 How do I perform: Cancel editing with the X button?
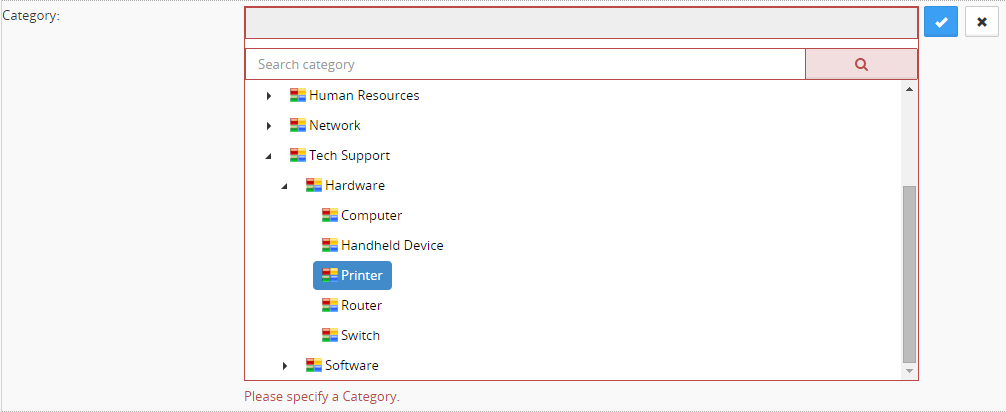pos(982,22)
